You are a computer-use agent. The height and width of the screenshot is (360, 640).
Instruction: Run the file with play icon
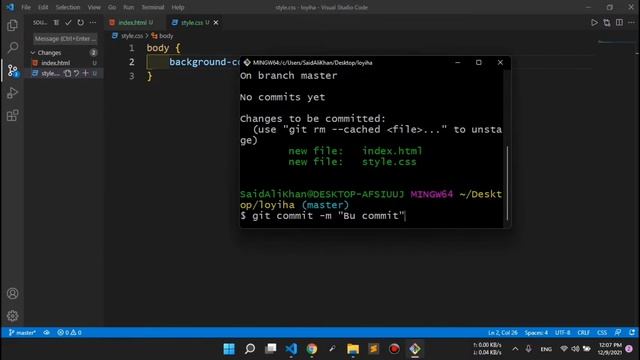pos(594,22)
